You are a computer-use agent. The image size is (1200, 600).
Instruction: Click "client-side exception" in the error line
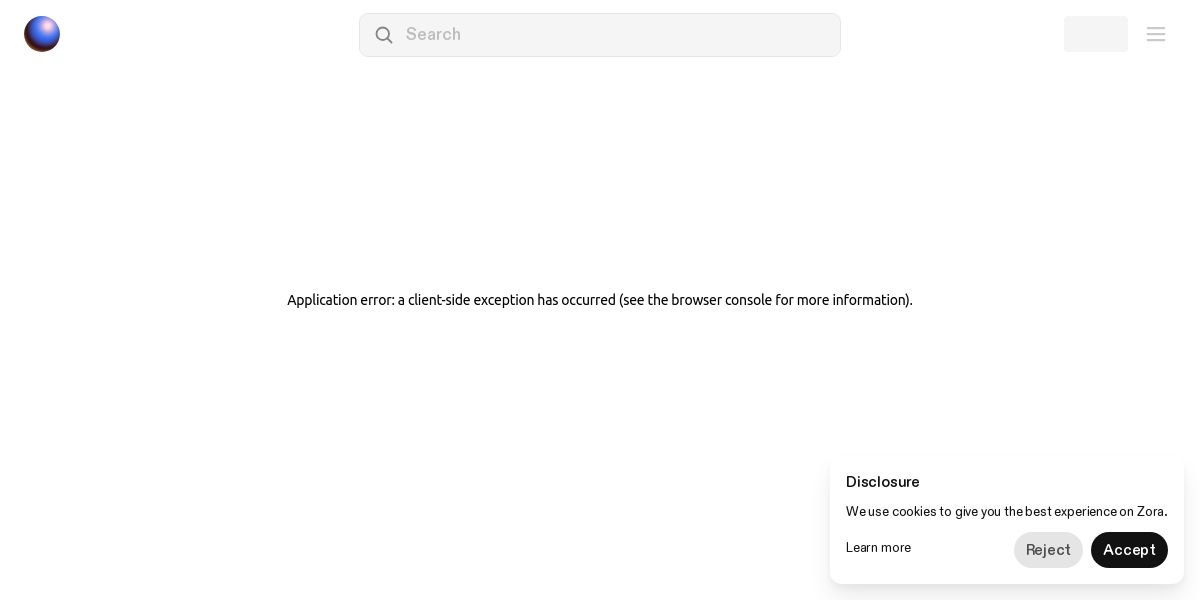click(471, 300)
